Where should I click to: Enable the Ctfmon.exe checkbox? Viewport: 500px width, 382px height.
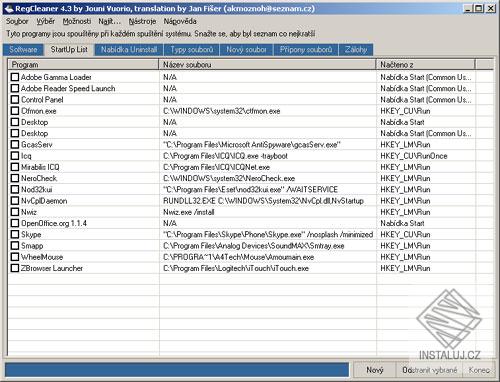(15, 111)
